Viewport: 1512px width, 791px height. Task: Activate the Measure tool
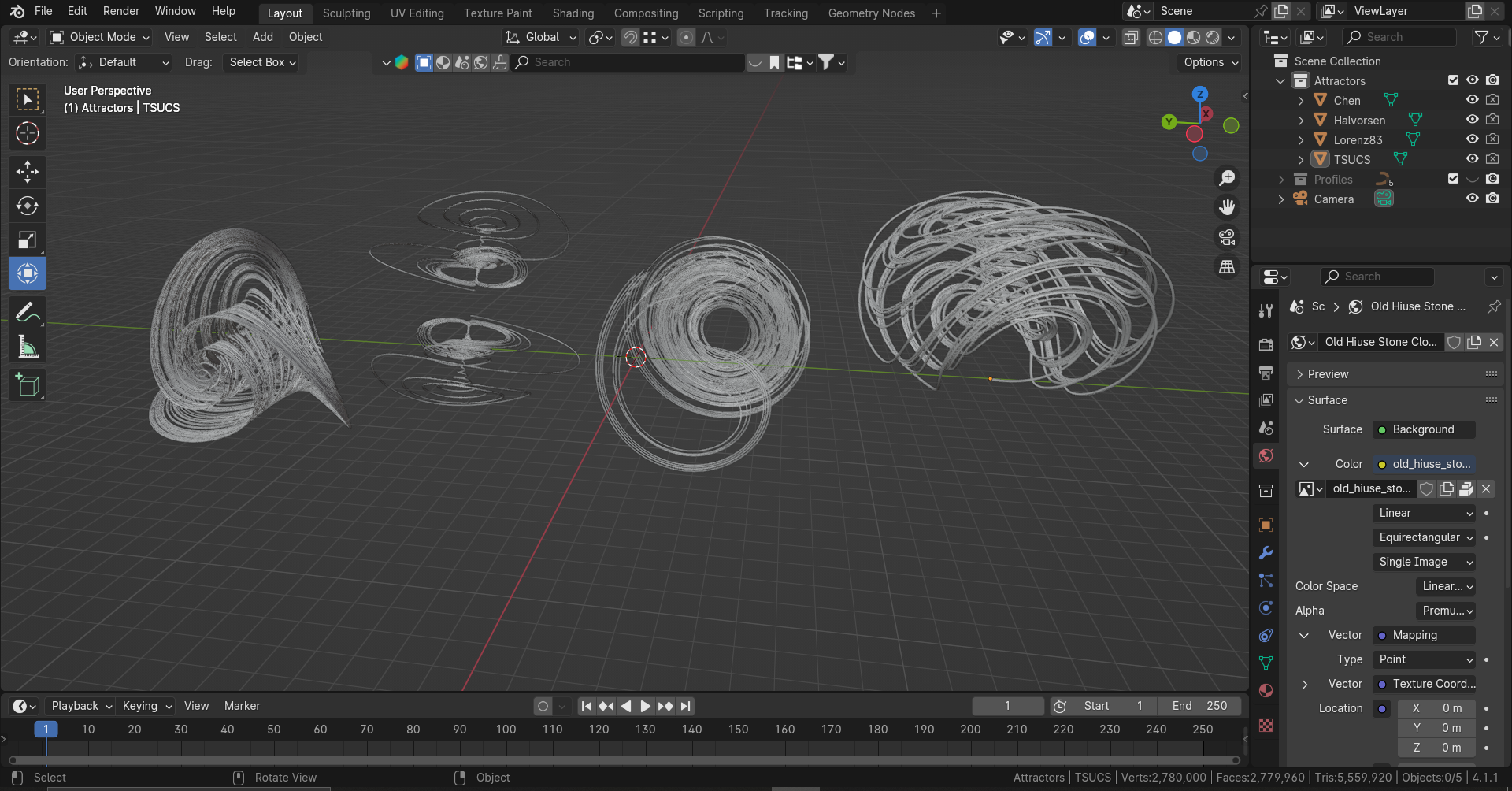pyautogui.click(x=28, y=346)
